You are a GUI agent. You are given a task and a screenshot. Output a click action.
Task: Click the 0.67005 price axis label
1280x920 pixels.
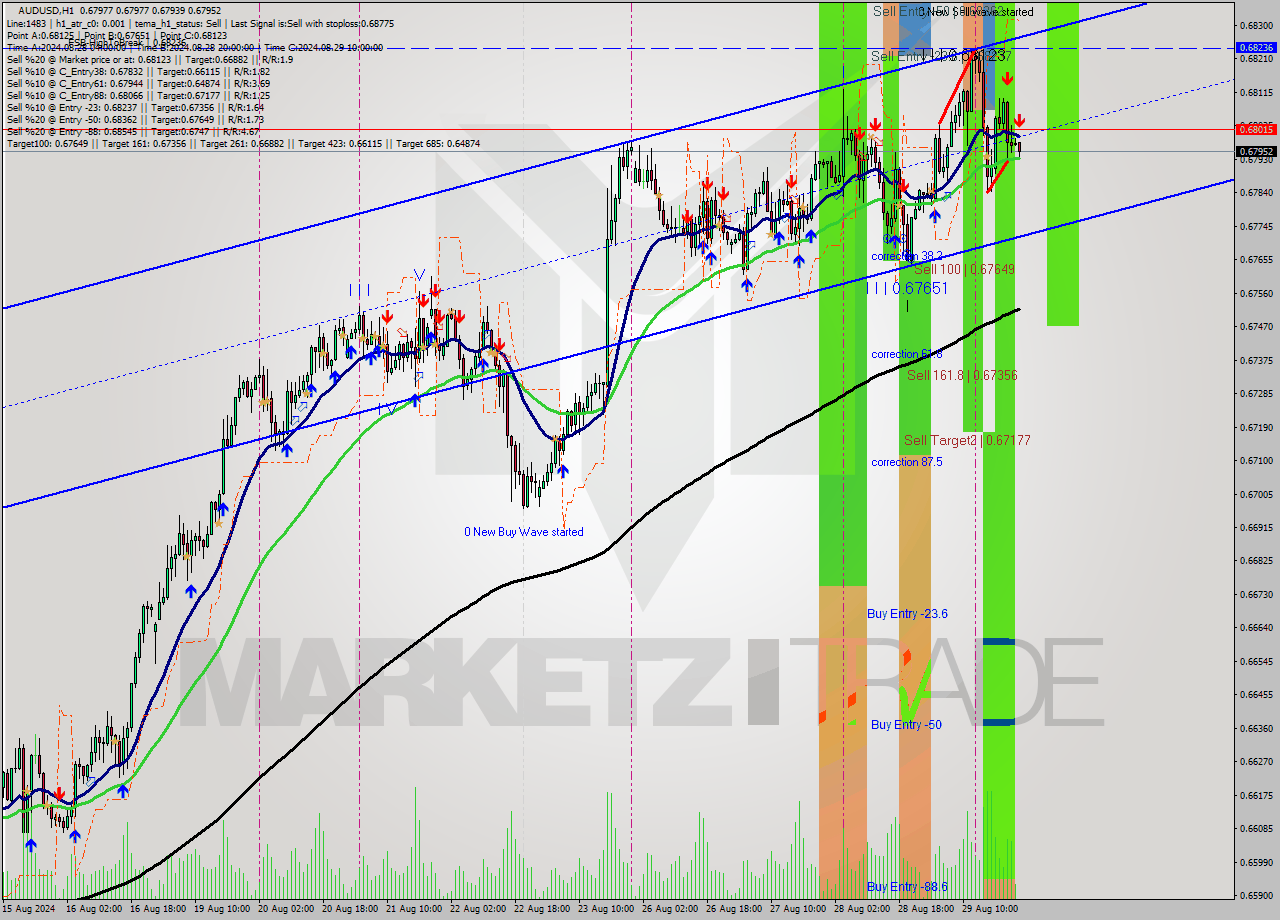(x=1256, y=494)
